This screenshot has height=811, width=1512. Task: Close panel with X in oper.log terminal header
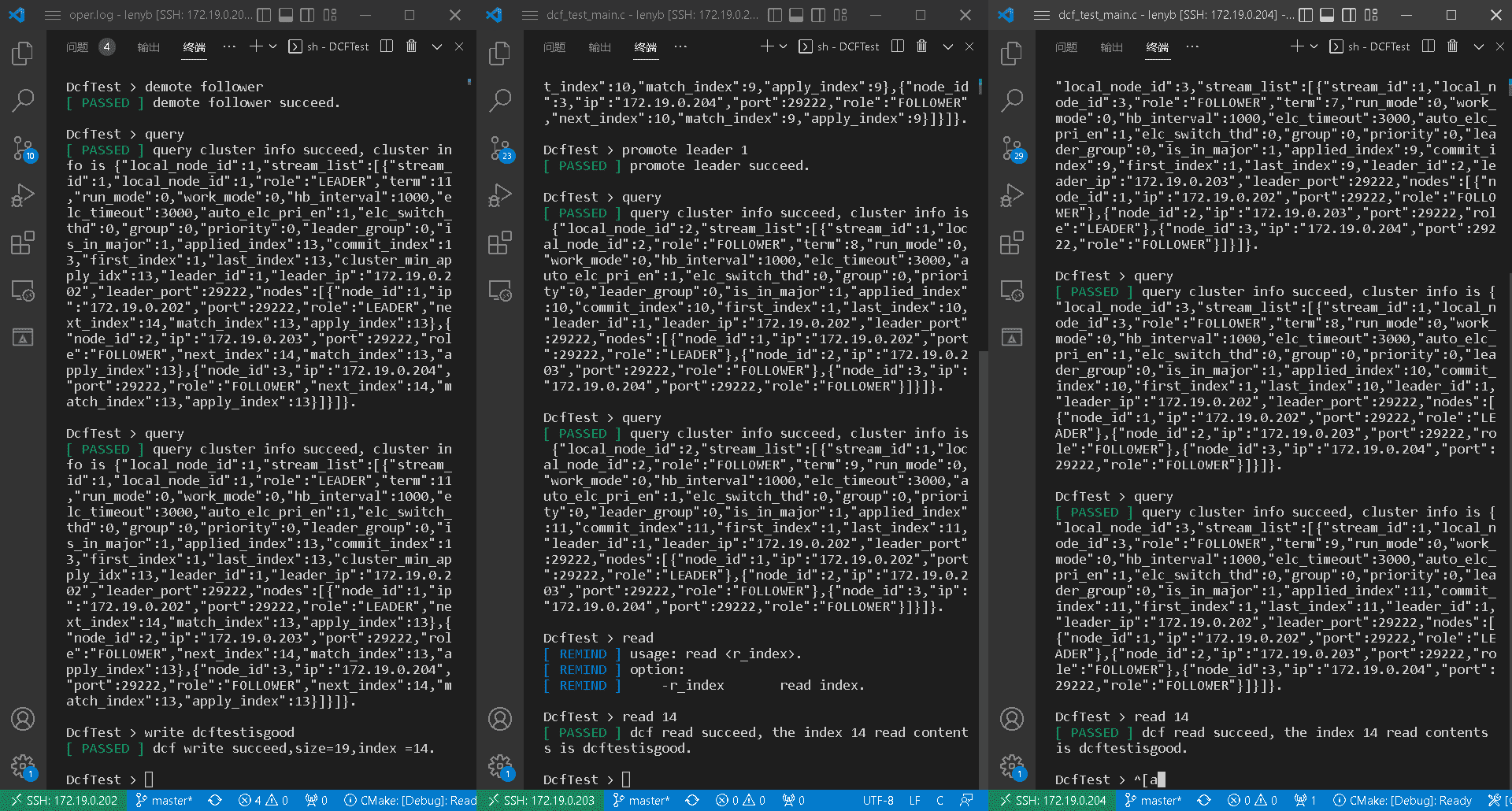pos(459,46)
